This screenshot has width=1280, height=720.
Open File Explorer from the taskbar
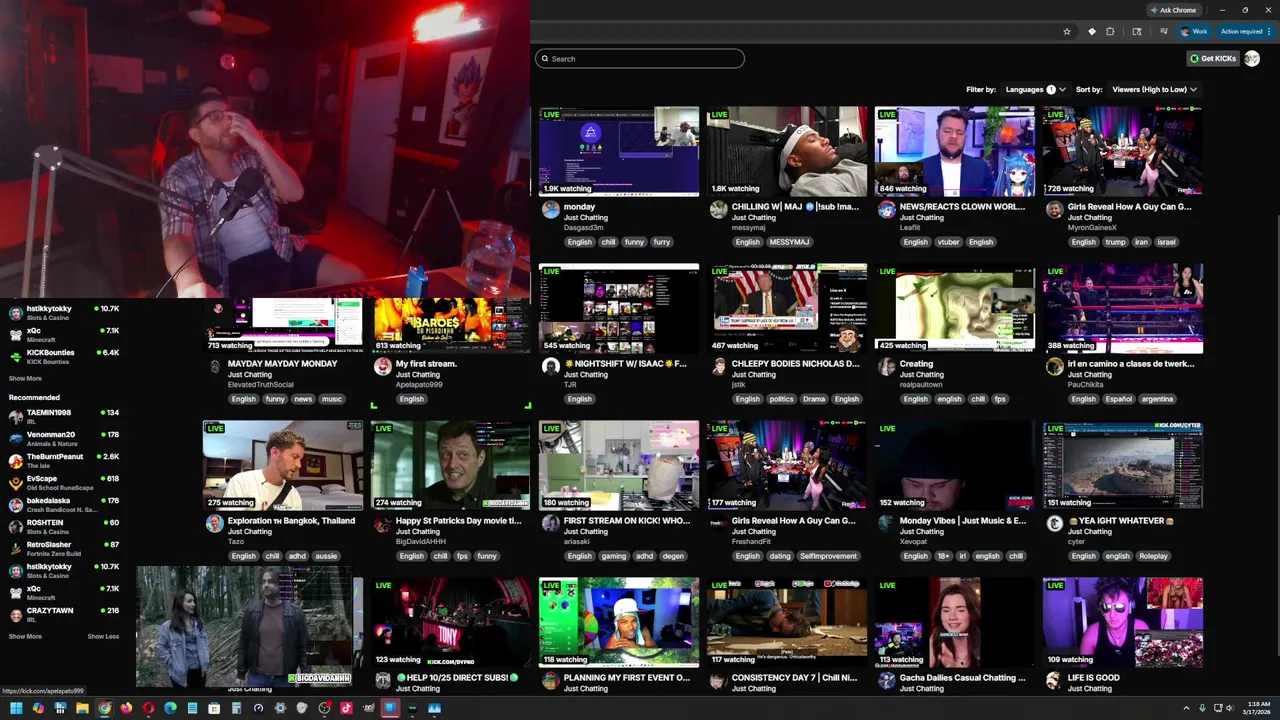pyautogui.click(x=82, y=708)
